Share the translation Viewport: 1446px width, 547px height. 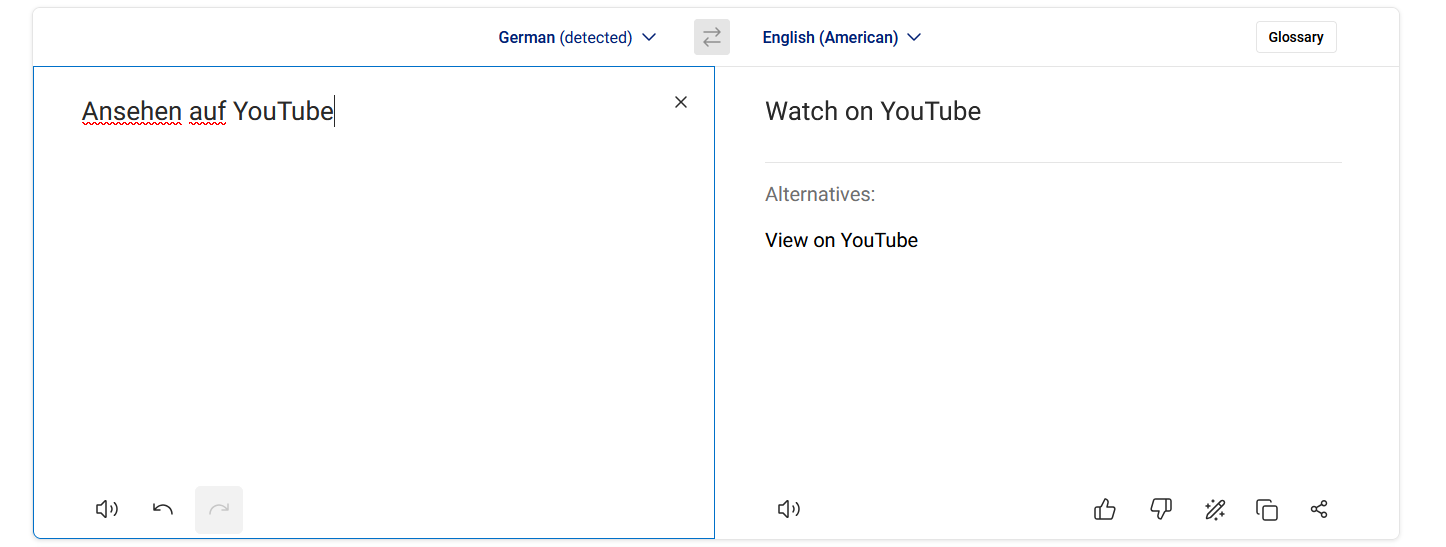1319,510
